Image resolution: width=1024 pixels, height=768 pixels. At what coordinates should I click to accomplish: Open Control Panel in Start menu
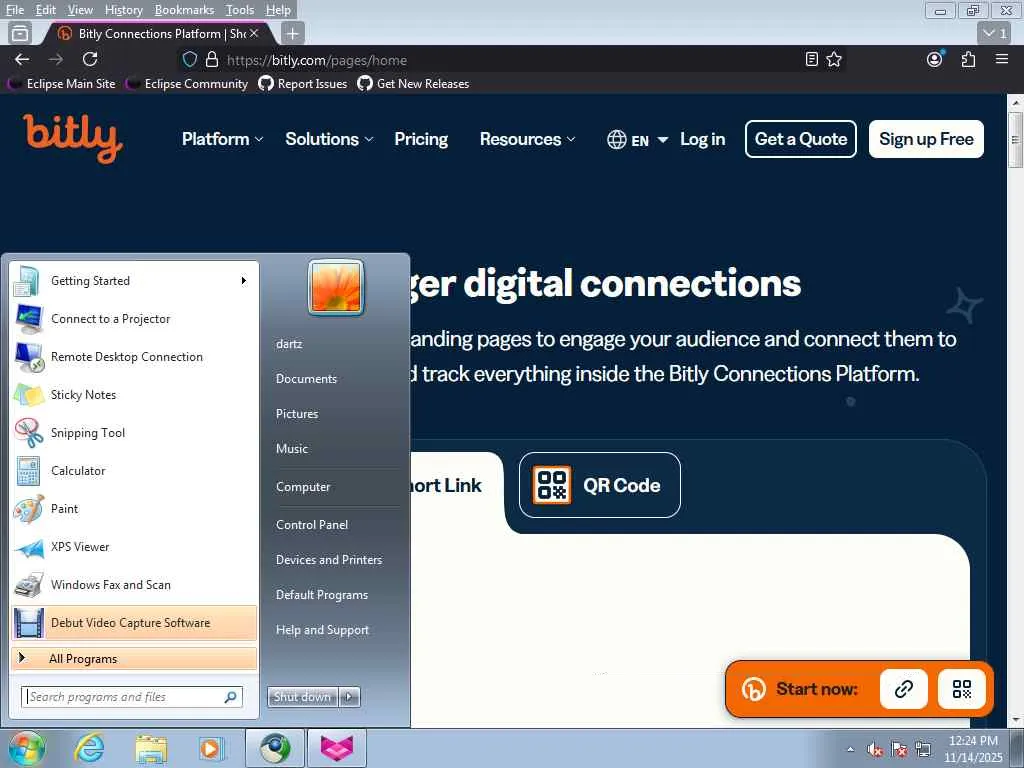tap(312, 524)
